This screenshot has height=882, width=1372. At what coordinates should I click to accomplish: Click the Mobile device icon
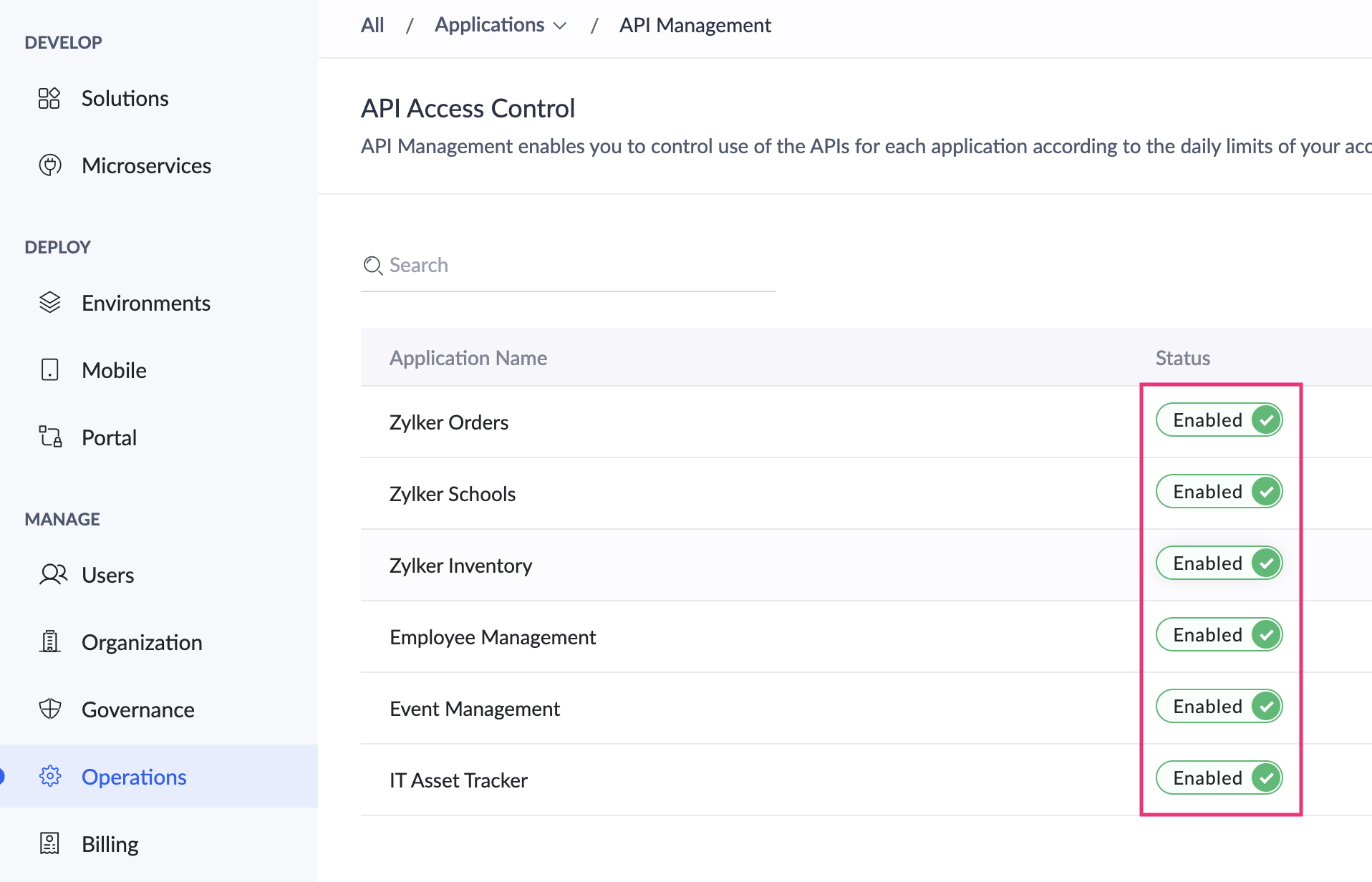[x=50, y=370]
